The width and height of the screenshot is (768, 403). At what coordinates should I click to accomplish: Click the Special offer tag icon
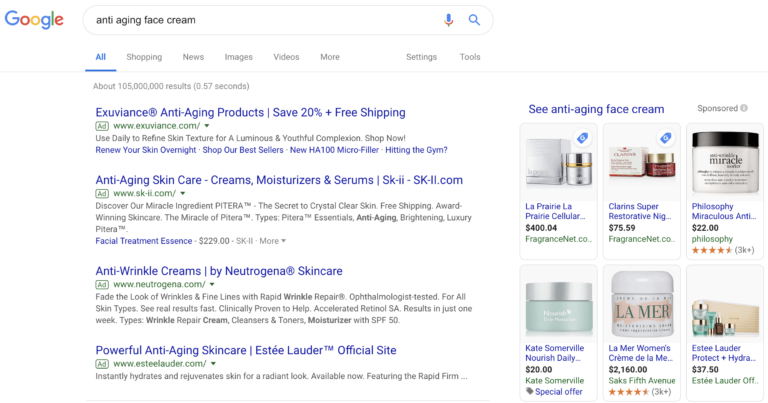tap(529, 391)
